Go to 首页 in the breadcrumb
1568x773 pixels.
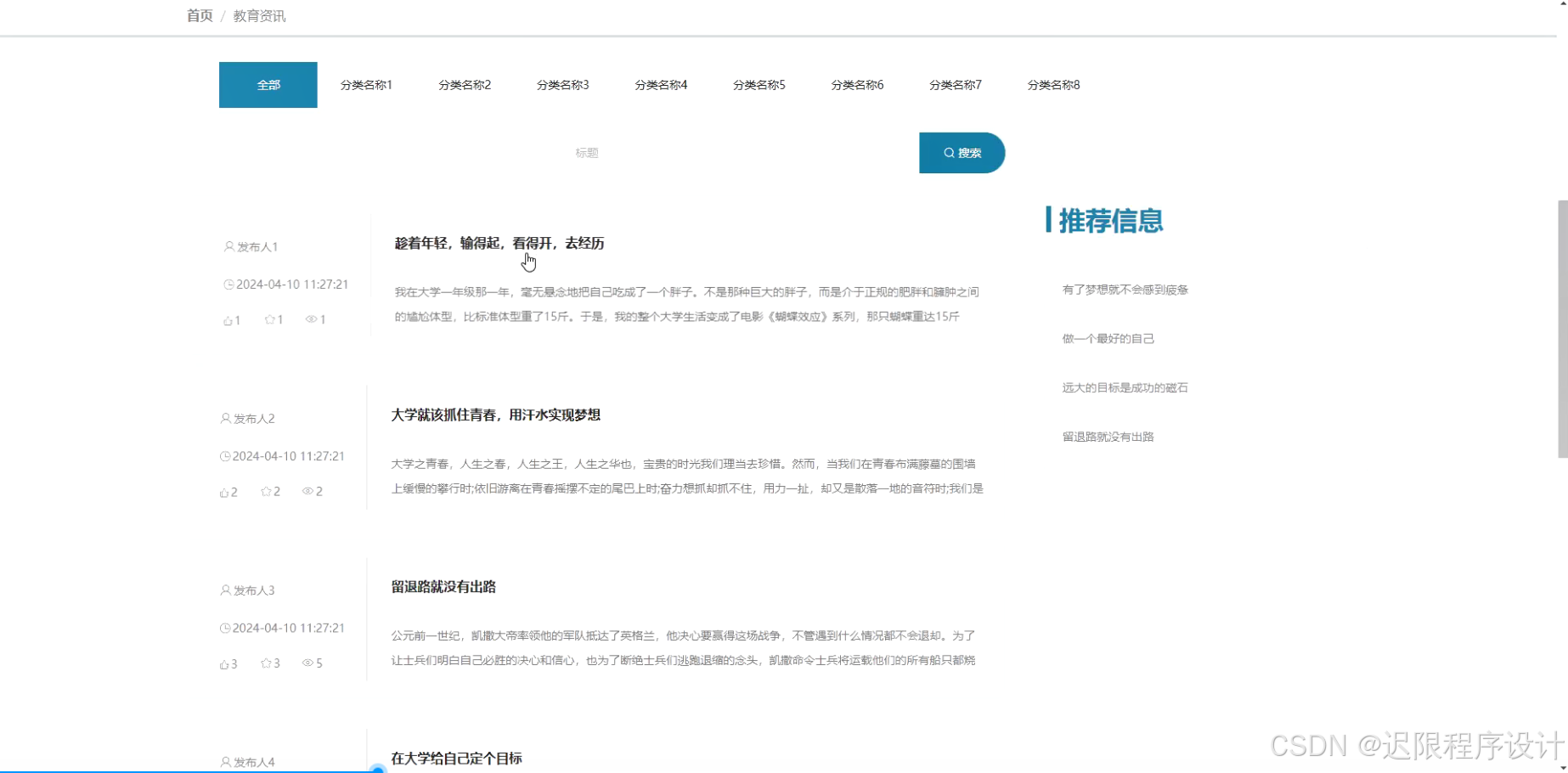coord(200,16)
